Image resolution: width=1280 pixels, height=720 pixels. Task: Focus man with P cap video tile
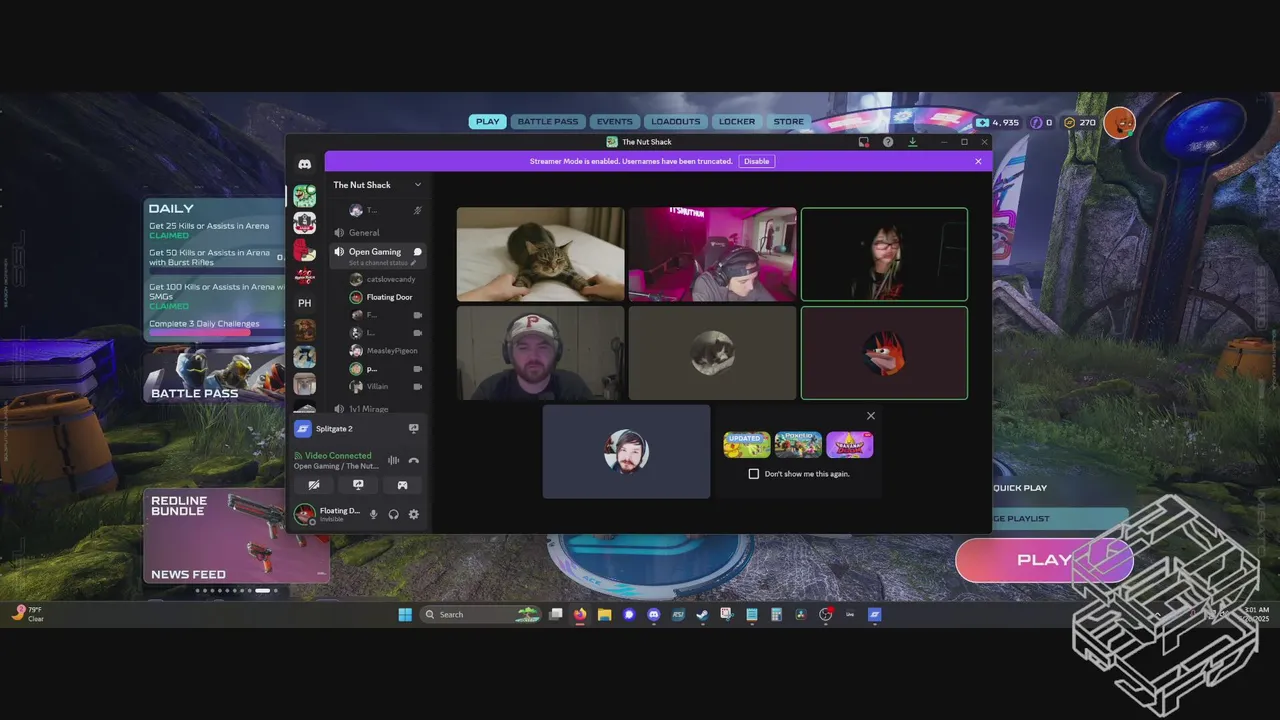tap(540, 353)
